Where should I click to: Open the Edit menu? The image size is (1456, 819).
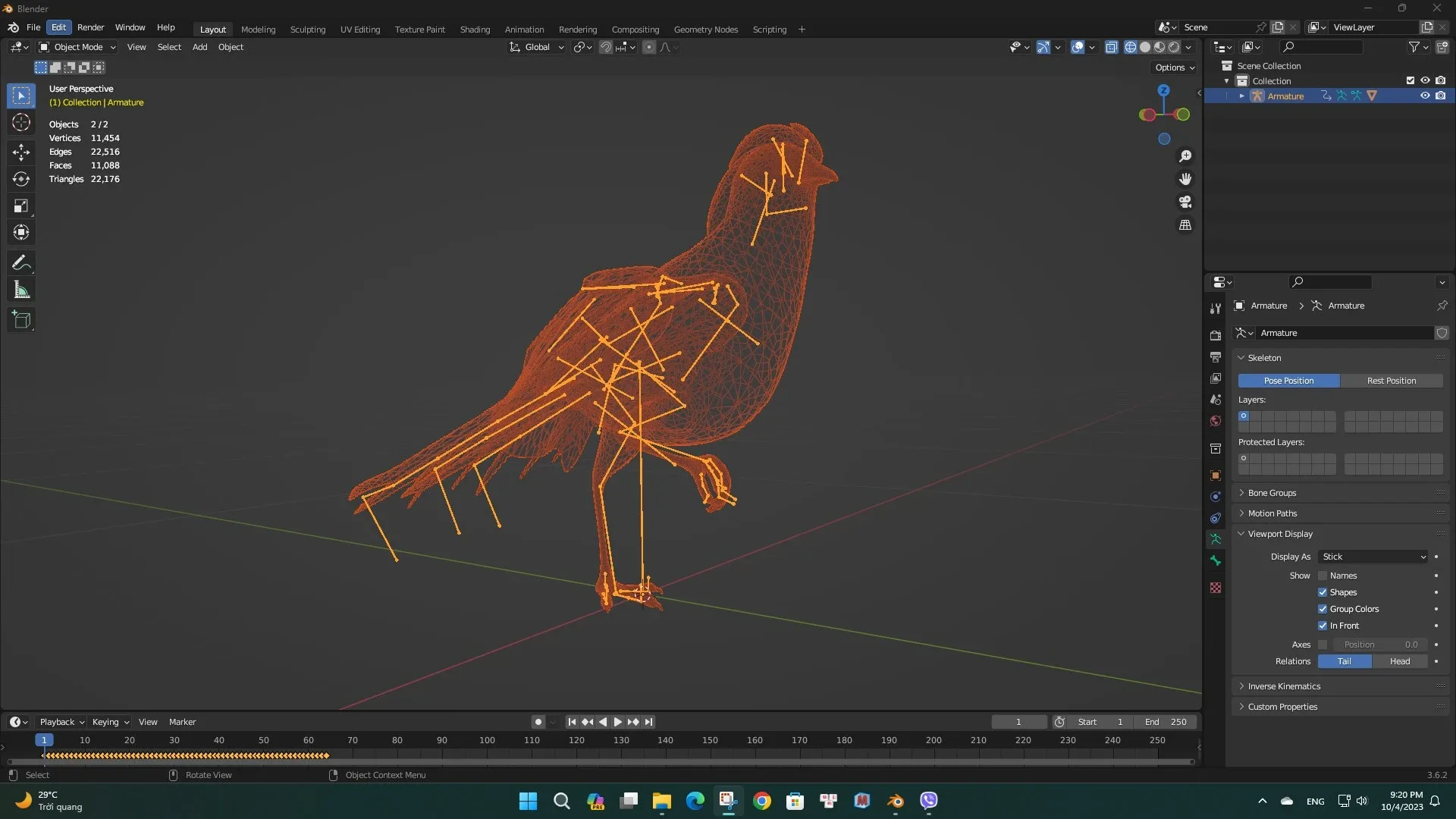tap(58, 27)
